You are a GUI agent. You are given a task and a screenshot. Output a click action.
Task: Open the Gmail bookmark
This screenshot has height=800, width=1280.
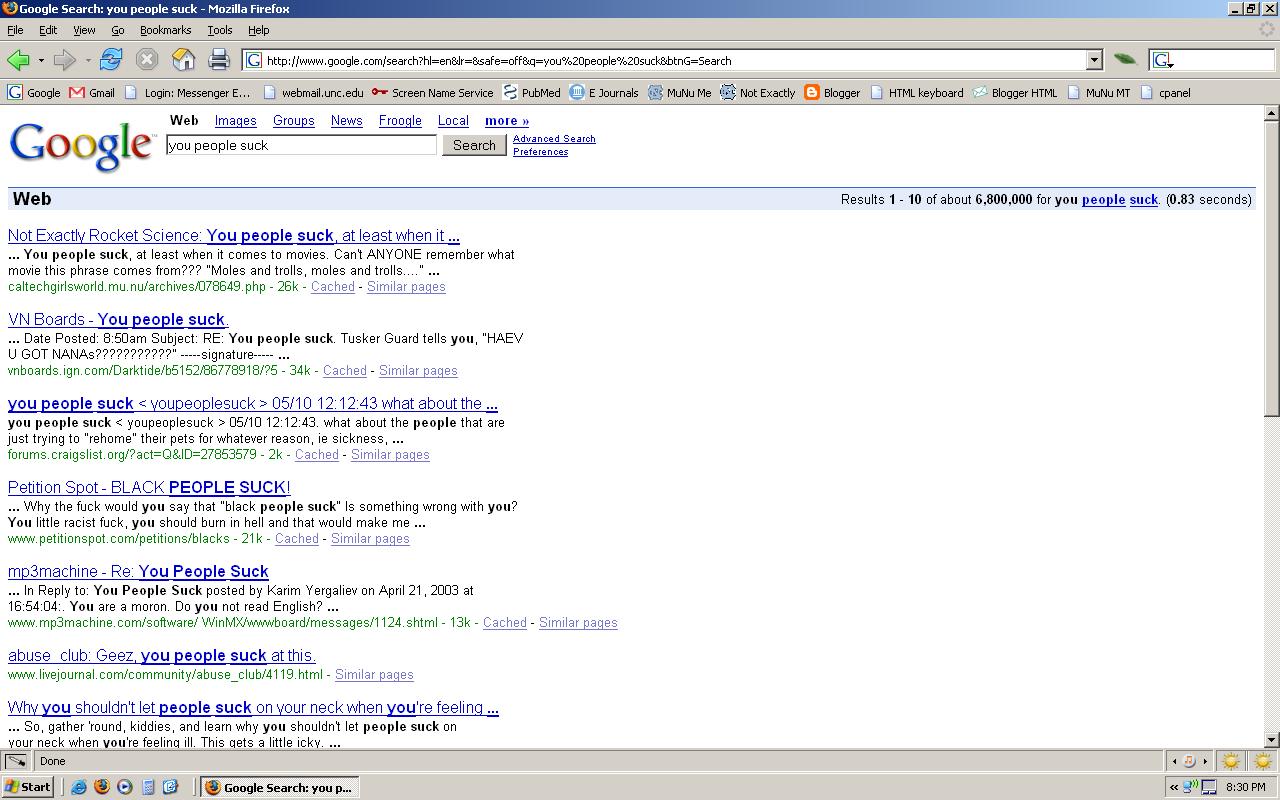(92, 92)
